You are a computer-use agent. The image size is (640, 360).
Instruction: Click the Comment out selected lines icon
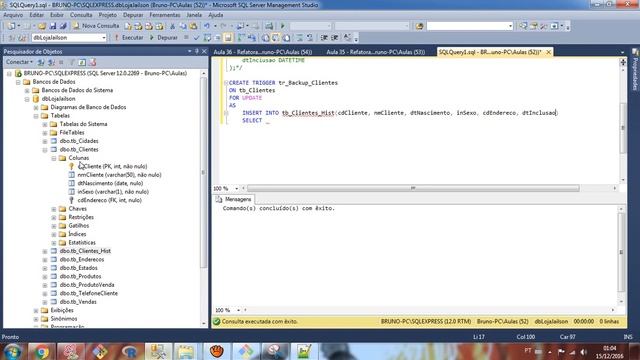click(x=300, y=38)
